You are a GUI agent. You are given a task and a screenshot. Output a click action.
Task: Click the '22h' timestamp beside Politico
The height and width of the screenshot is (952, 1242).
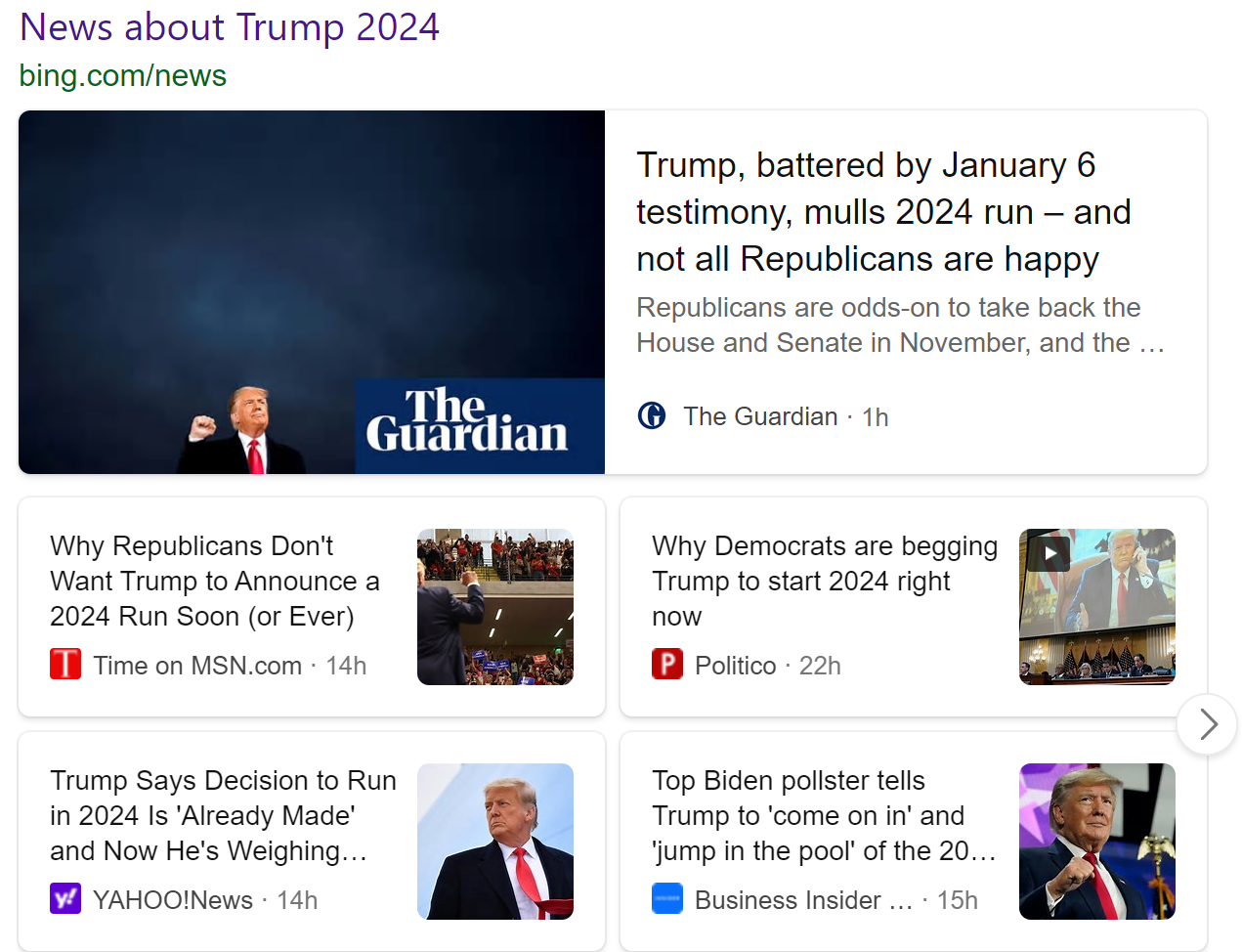820,666
